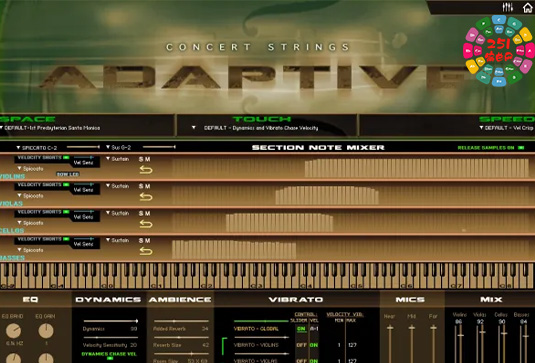The width and height of the screenshot is (535, 363).
Task: Click the Violins note range bars in mixer
Action: (x=417, y=168)
